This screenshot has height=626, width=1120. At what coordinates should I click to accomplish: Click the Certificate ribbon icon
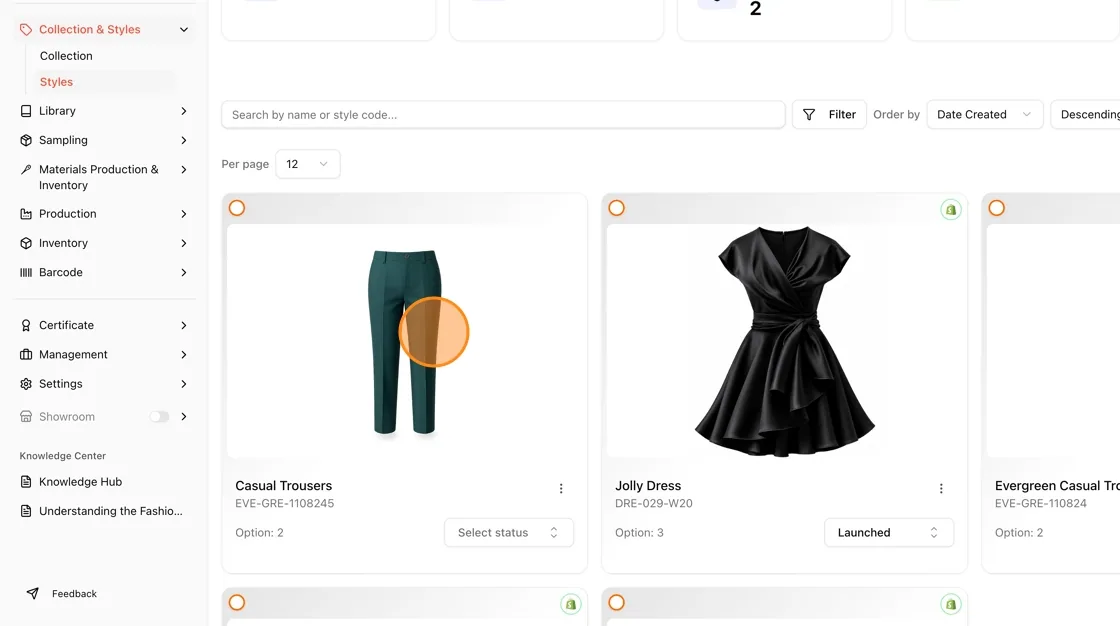pos(26,325)
